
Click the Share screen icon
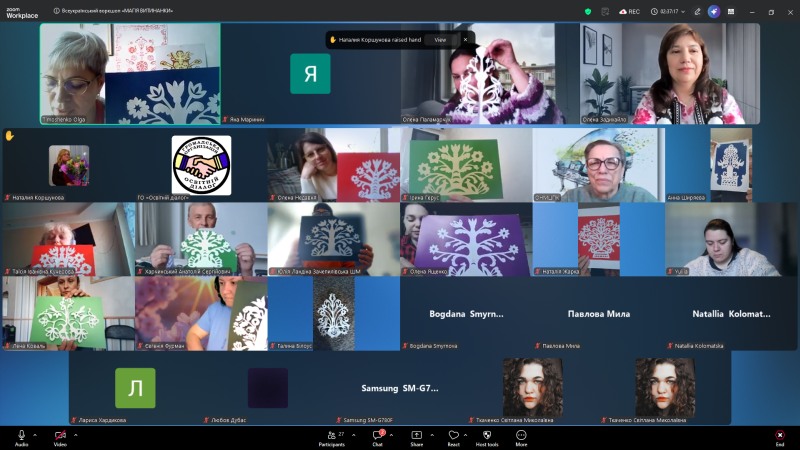tap(416, 436)
